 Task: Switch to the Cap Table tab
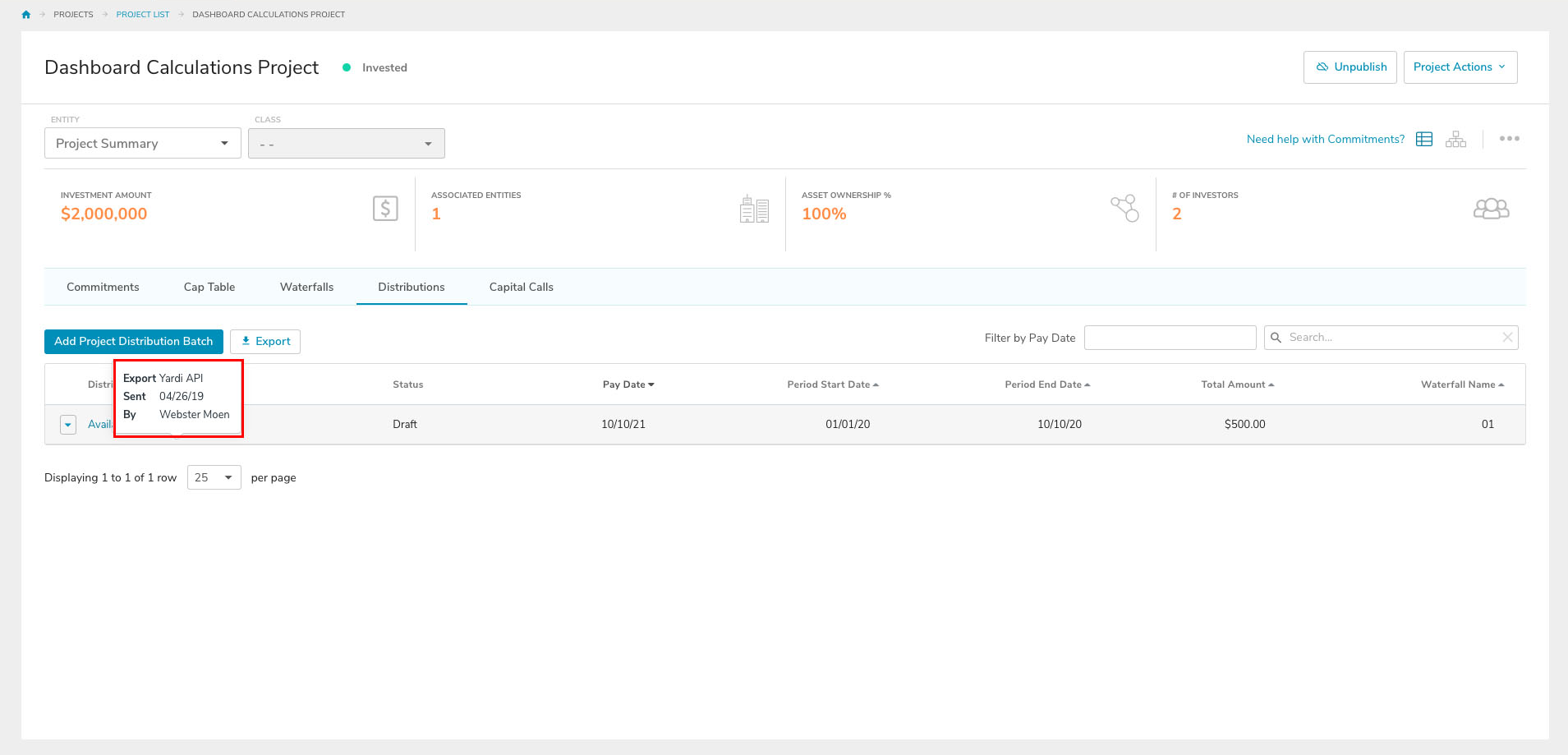[x=209, y=287]
